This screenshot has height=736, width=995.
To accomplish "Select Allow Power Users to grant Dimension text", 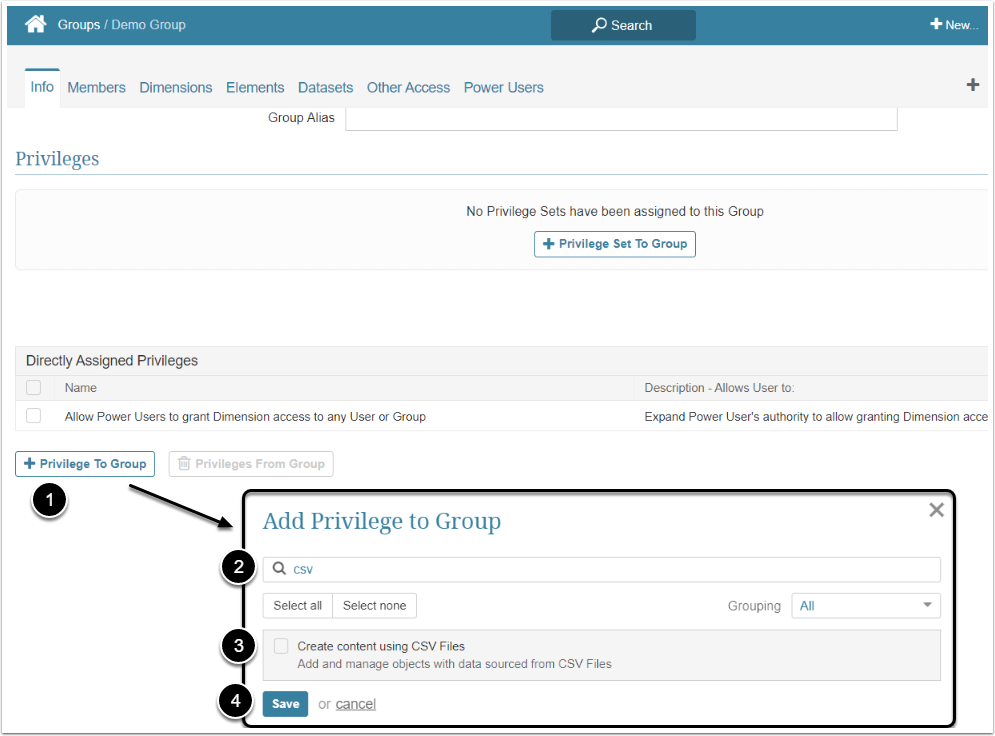I will 245,417.
